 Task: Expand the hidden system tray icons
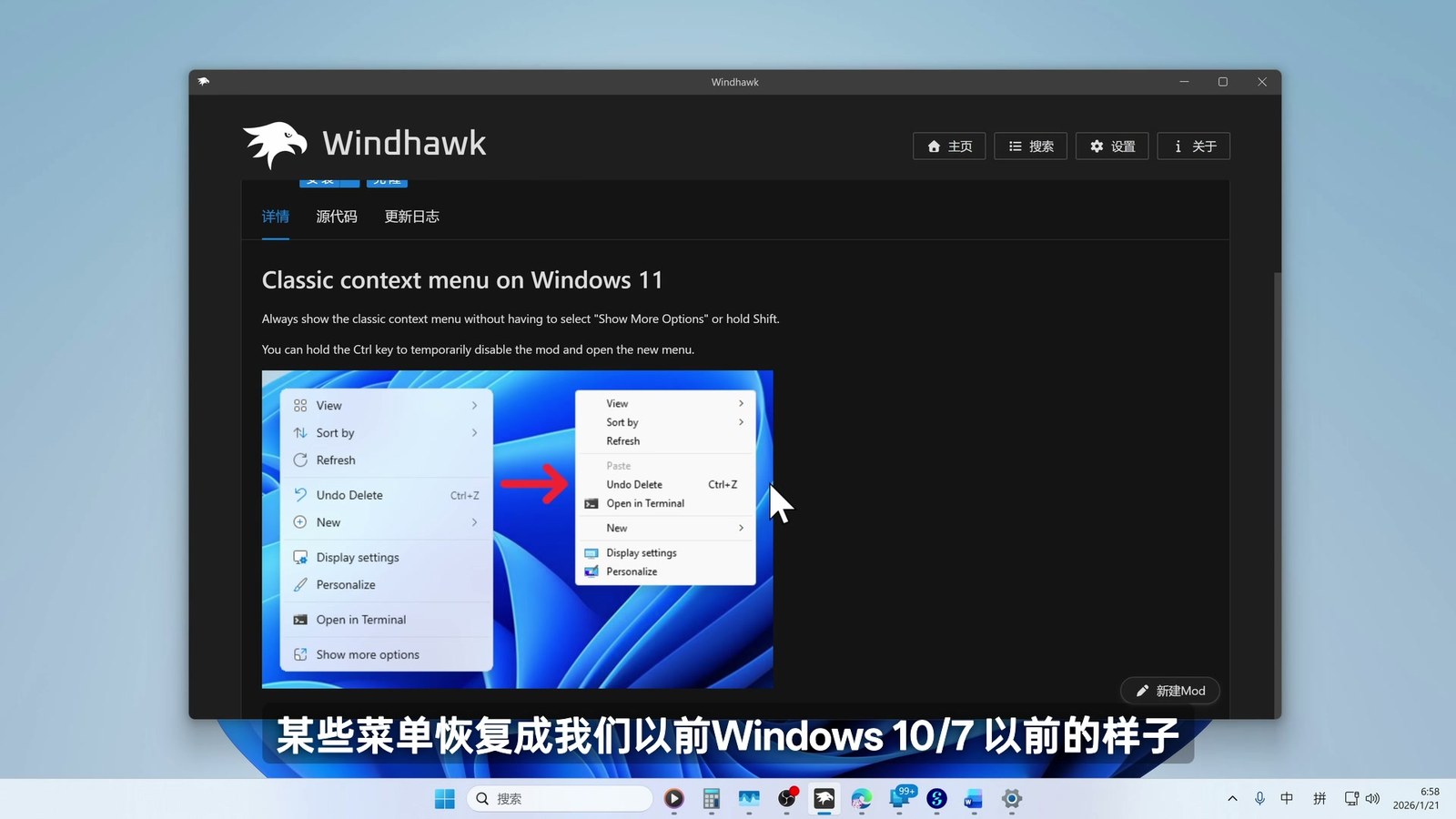point(1232,798)
